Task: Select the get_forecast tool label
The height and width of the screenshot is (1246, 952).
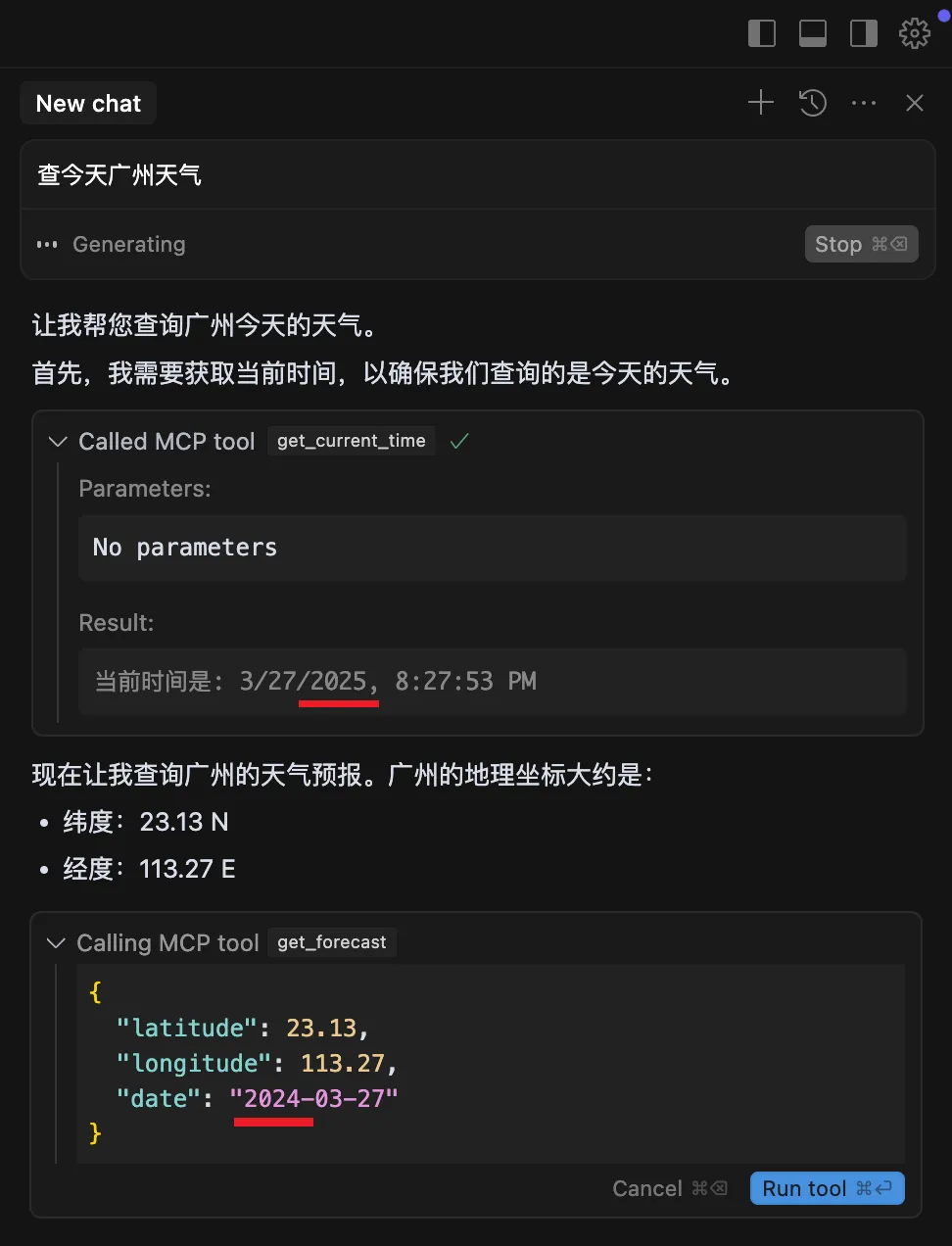Action: pos(331,942)
